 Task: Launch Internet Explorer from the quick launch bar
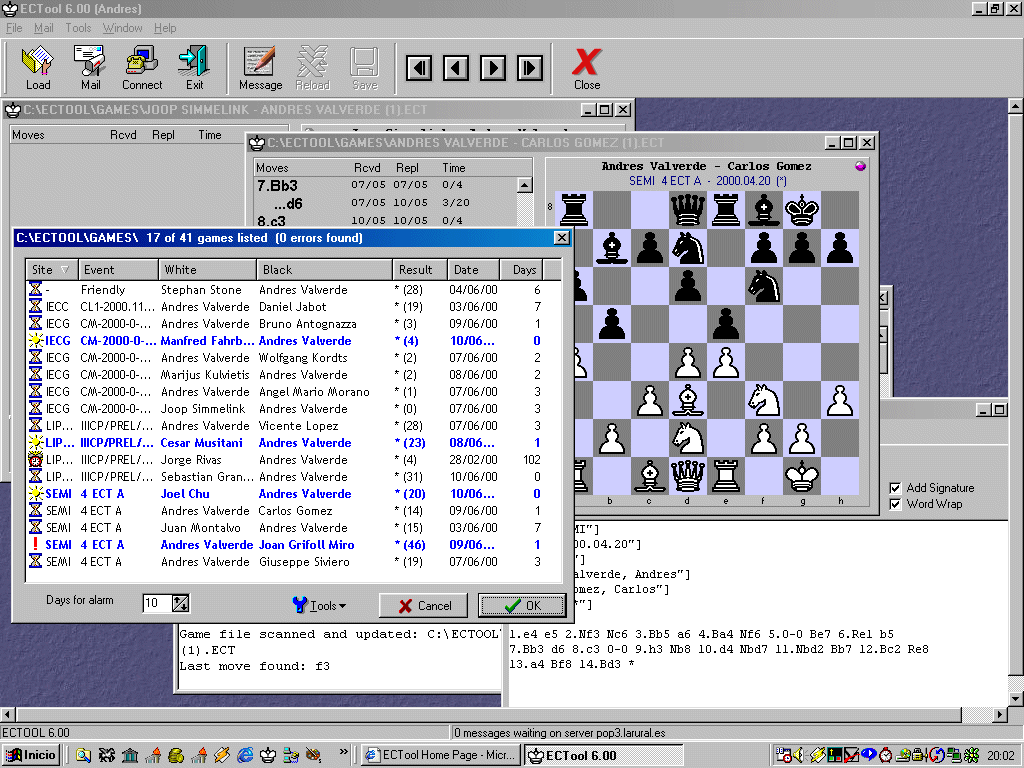pos(246,756)
